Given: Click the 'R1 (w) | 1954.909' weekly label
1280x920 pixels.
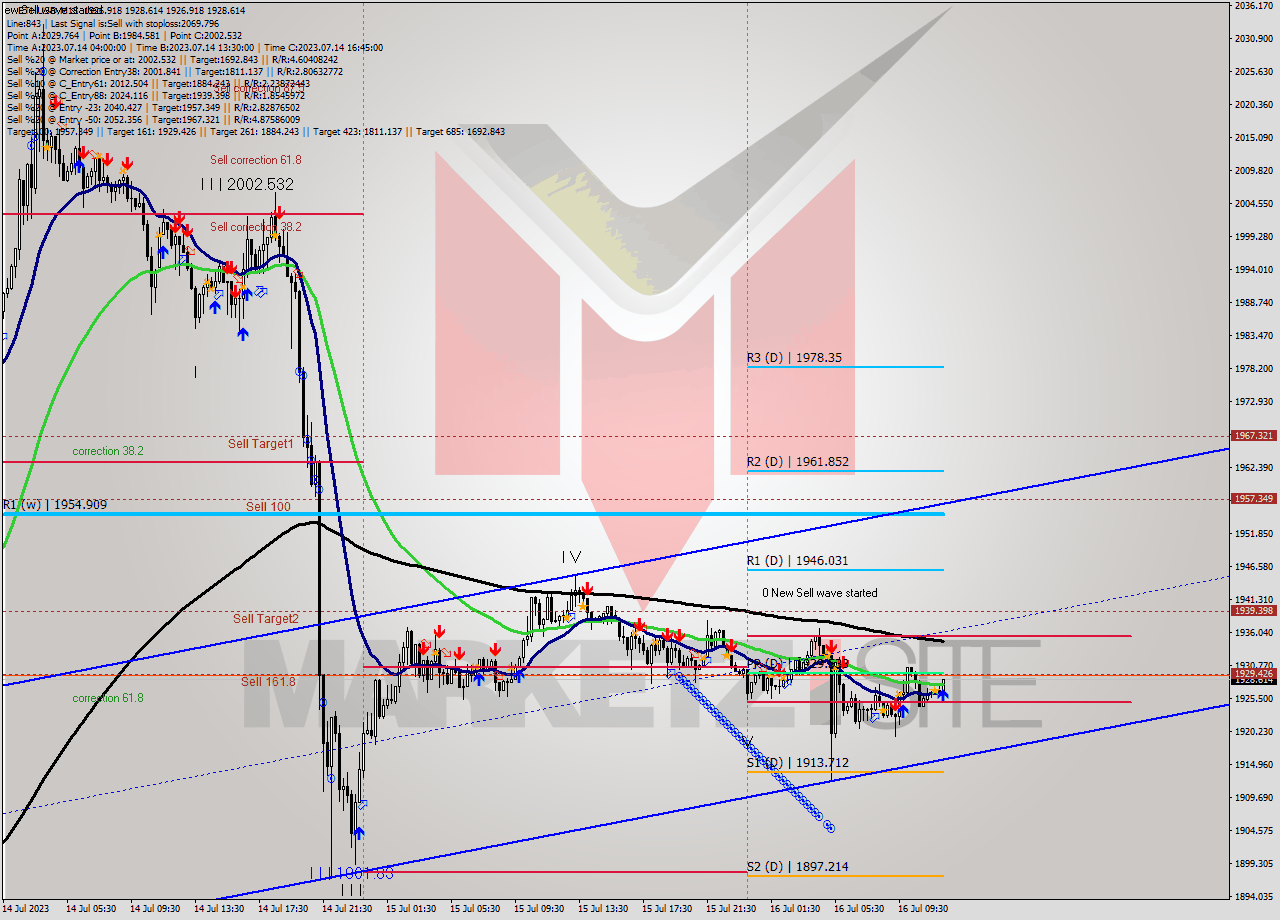Looking at the screenshot, I should (x=55, y=505).
